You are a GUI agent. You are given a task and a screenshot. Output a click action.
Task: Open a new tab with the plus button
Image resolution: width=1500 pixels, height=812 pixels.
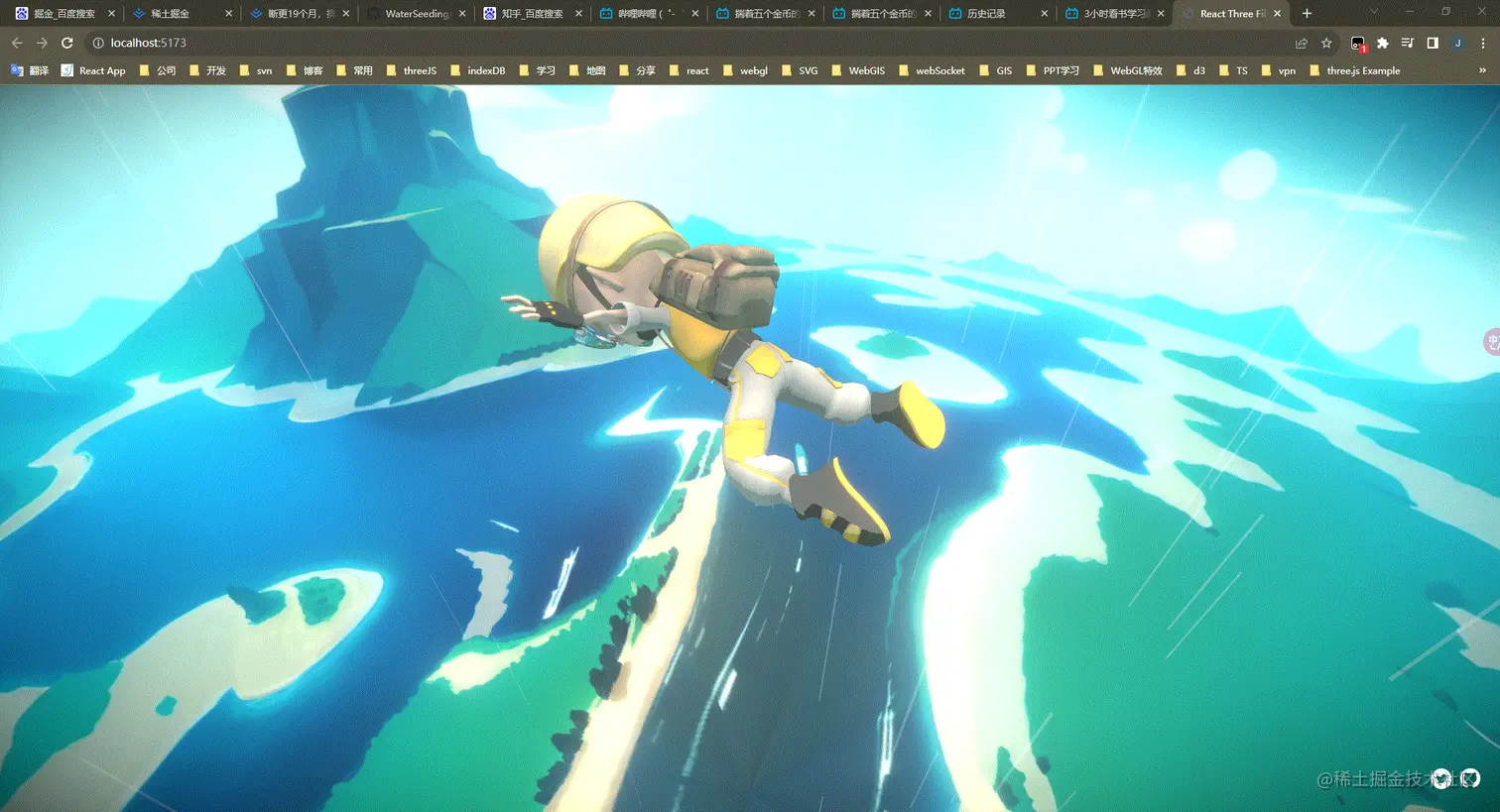point(1307,14)
